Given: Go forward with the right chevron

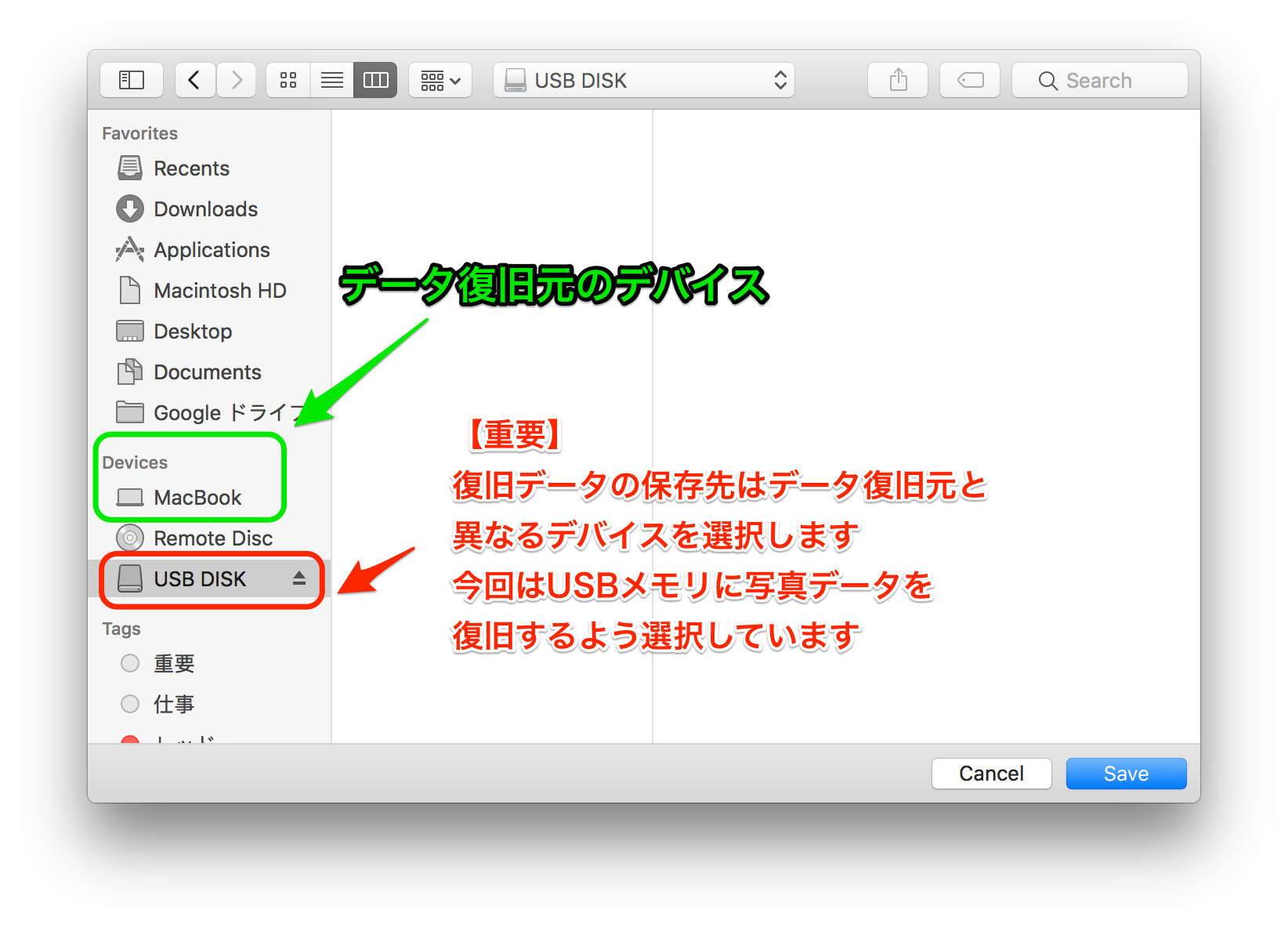Looking at the screenshot, I should 236,80.
